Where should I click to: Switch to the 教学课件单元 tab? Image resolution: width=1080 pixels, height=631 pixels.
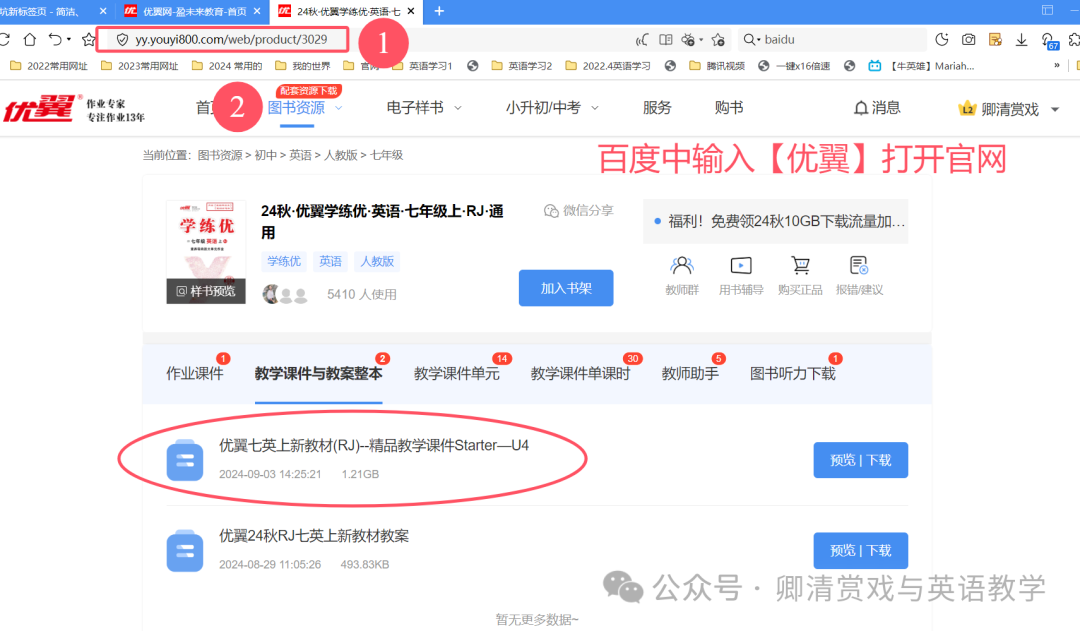(457, 373)
